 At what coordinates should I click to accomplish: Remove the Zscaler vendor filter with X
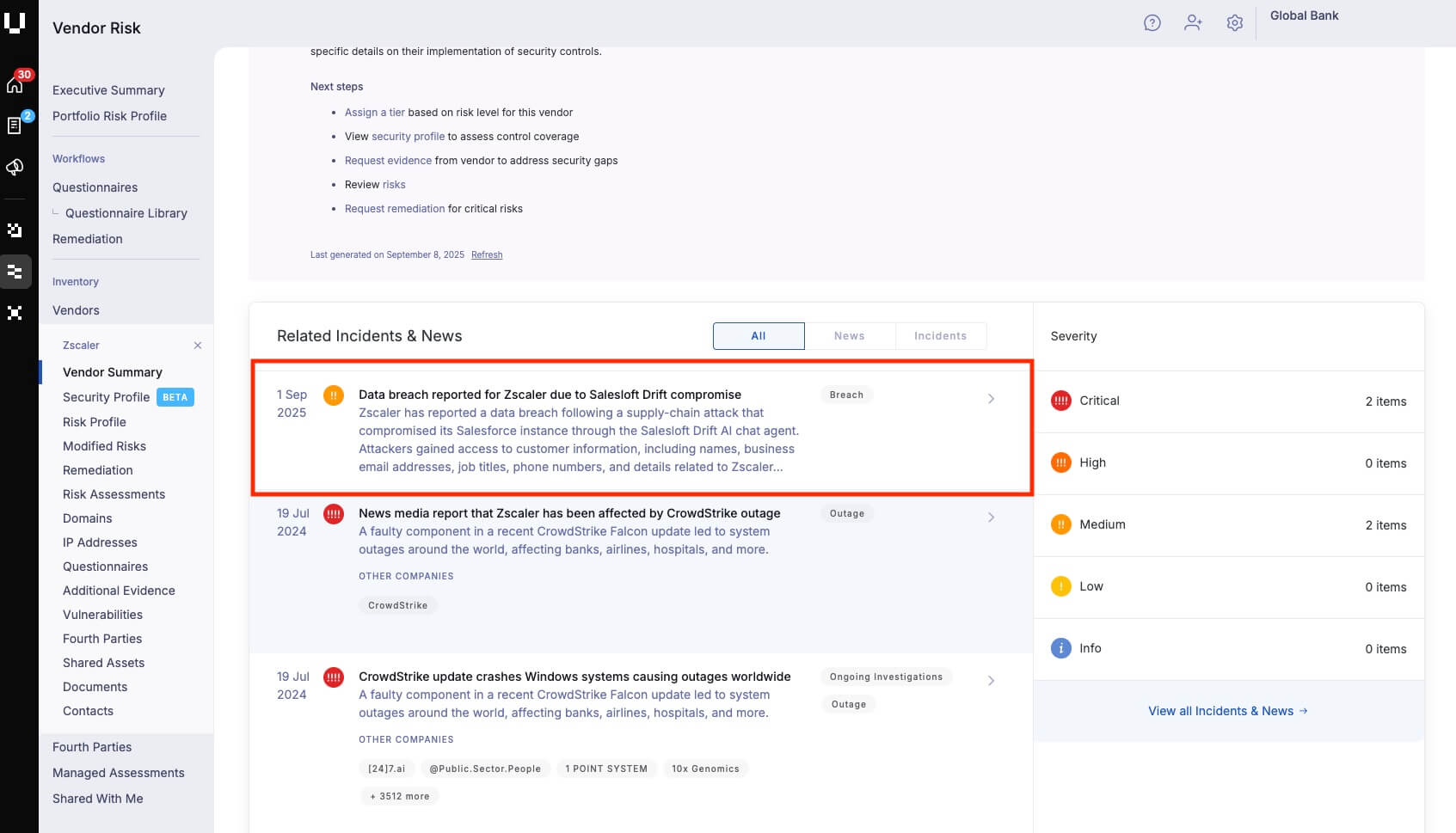197,345
